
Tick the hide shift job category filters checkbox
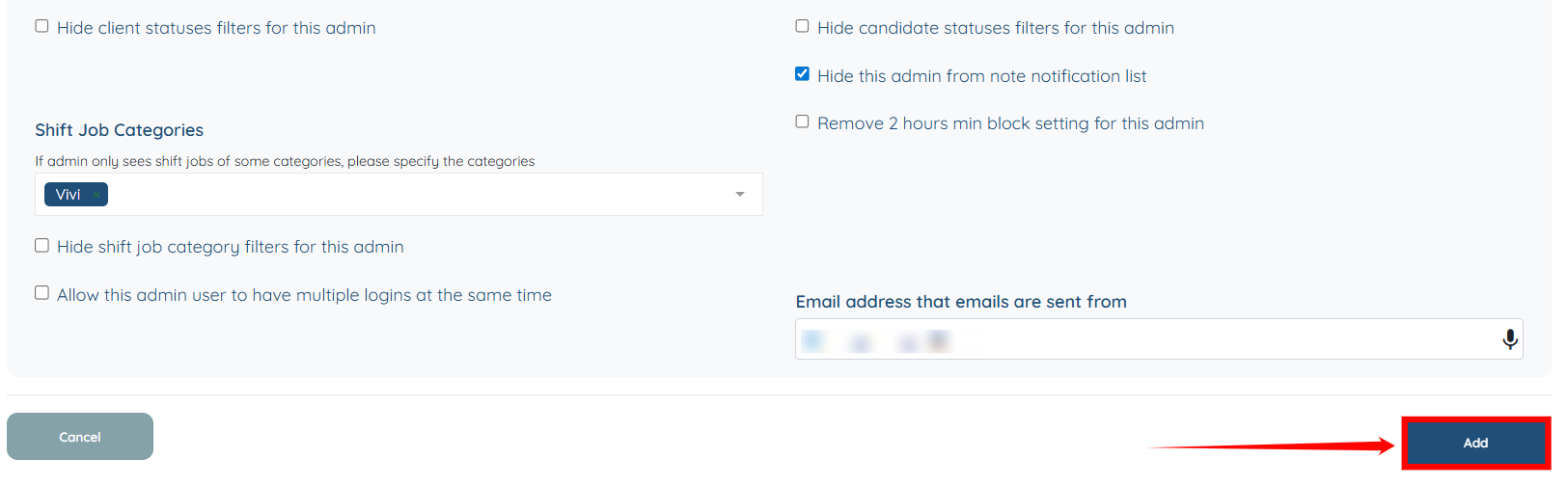(x=42, y=245)
